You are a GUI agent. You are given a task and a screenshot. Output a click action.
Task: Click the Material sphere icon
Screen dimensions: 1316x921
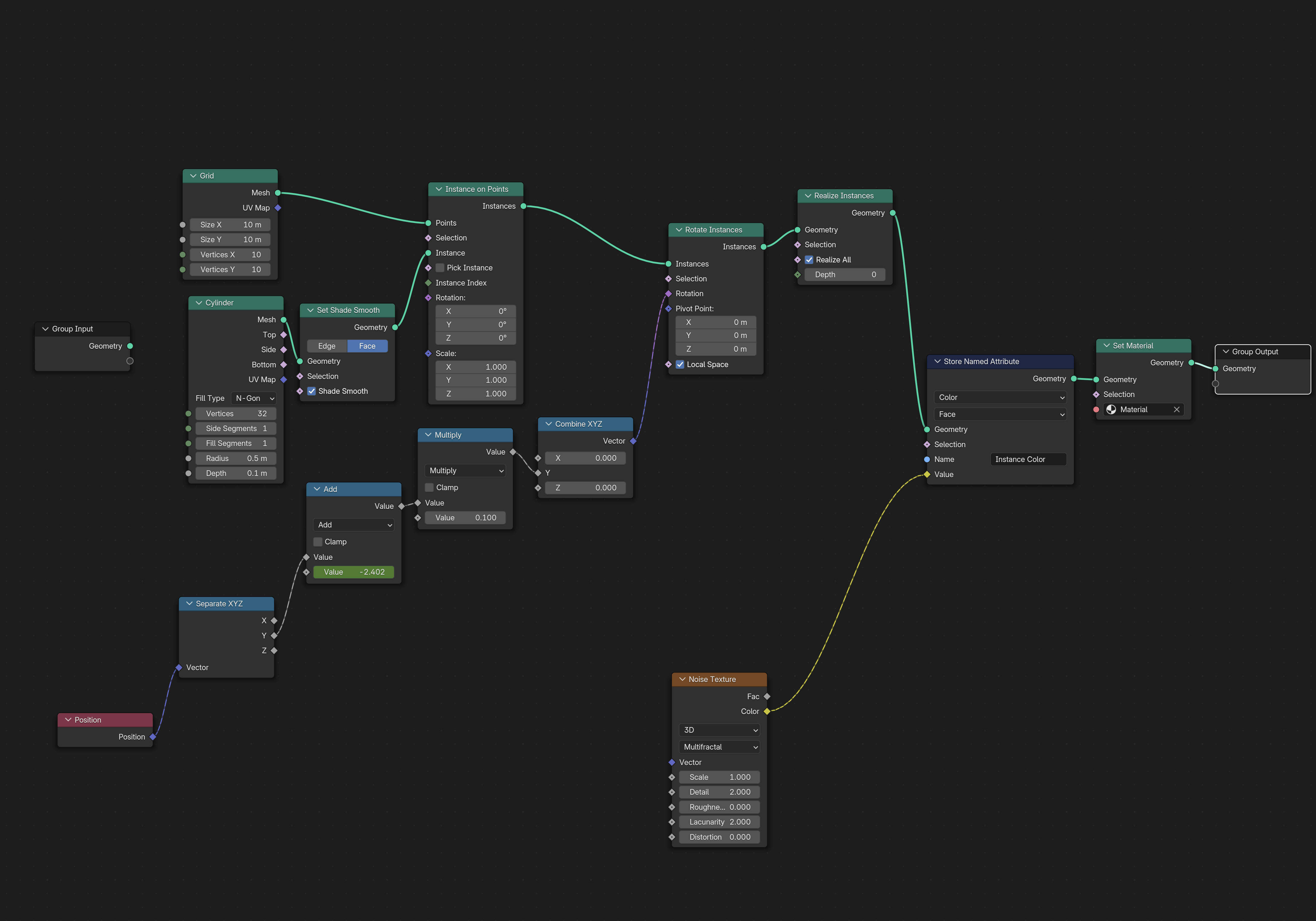(1111, 409)
